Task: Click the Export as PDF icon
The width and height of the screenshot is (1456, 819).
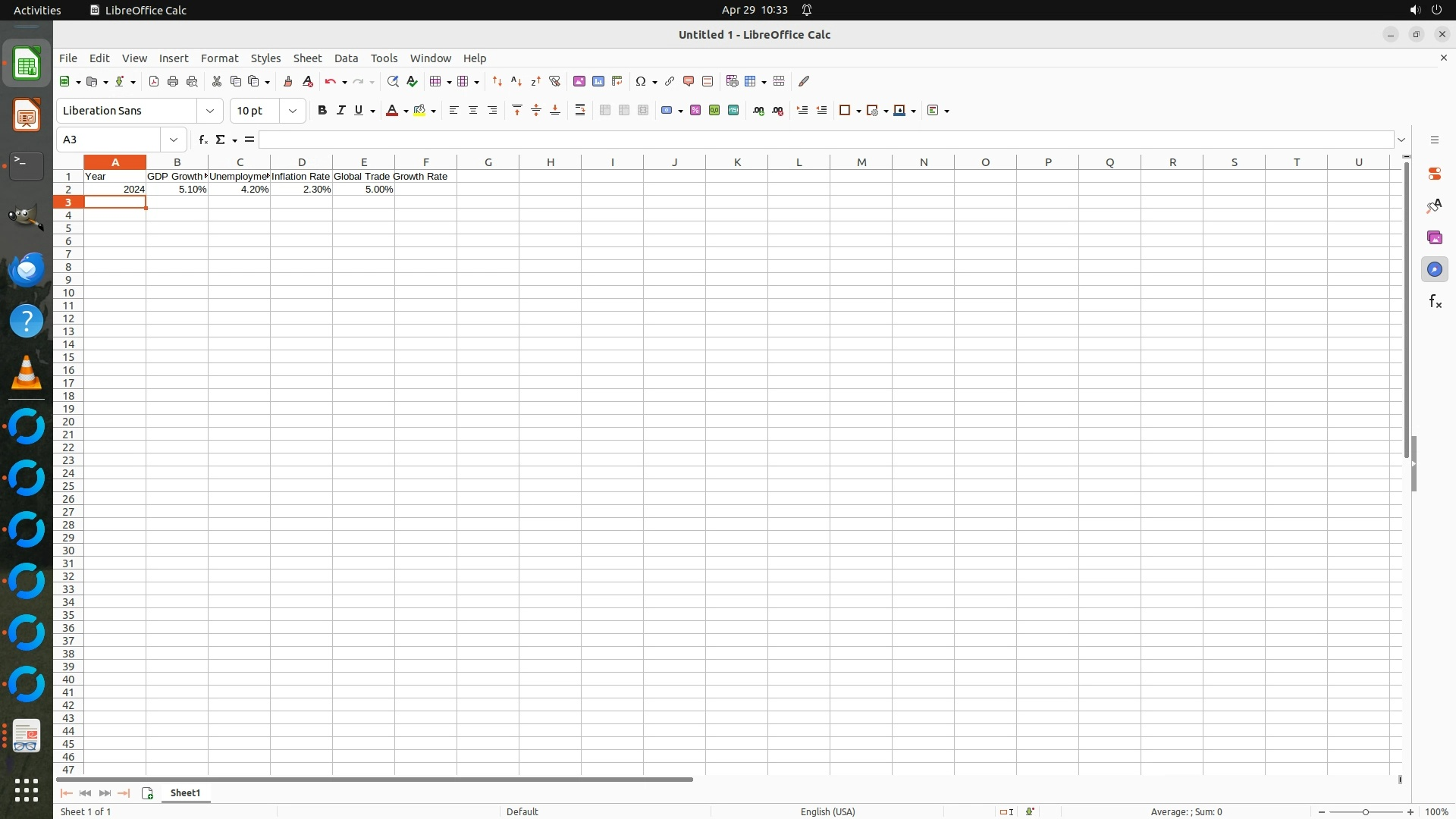Action: pyautogui.click(x=154, y=81)
